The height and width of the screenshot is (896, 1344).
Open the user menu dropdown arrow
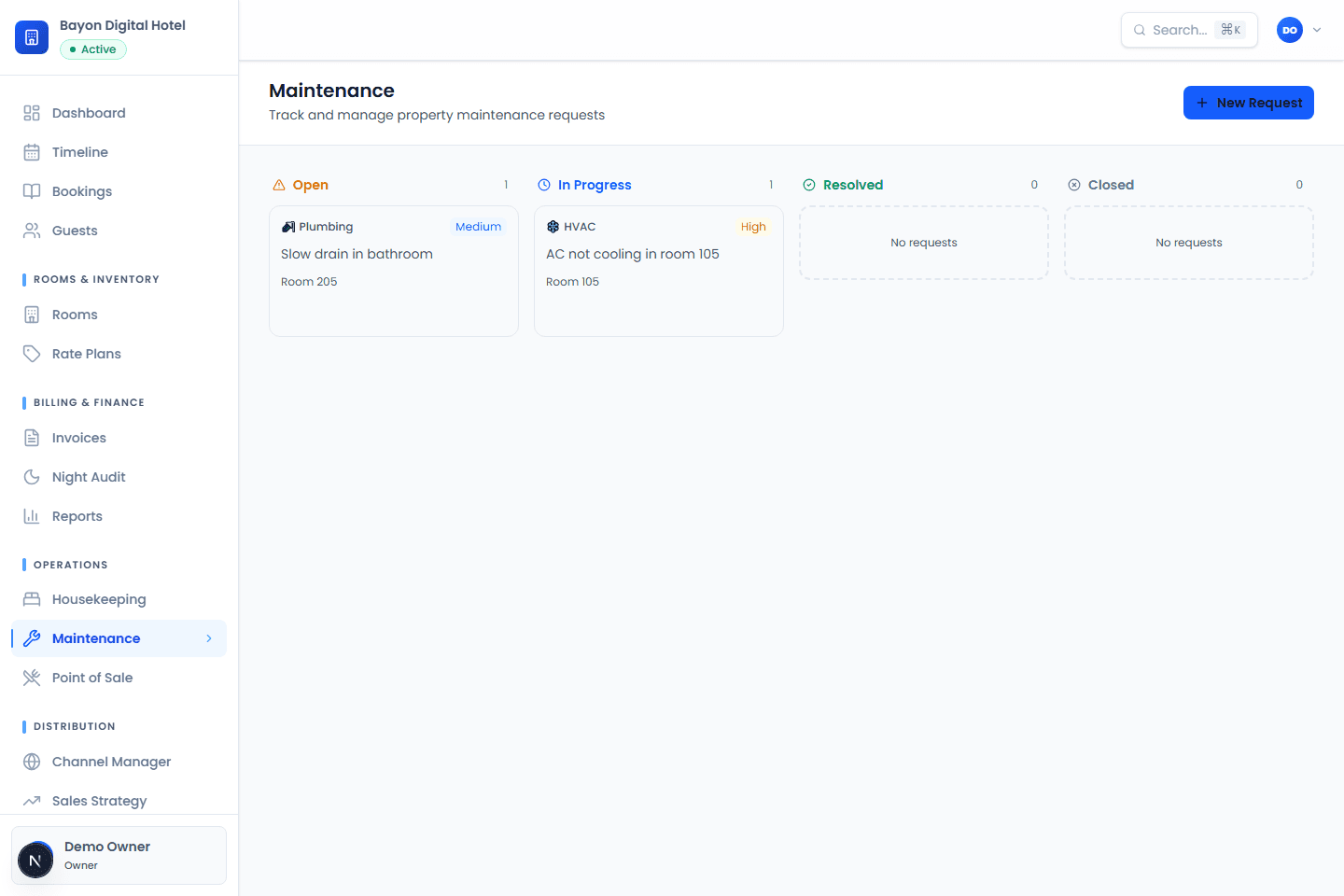[1317, 30]
